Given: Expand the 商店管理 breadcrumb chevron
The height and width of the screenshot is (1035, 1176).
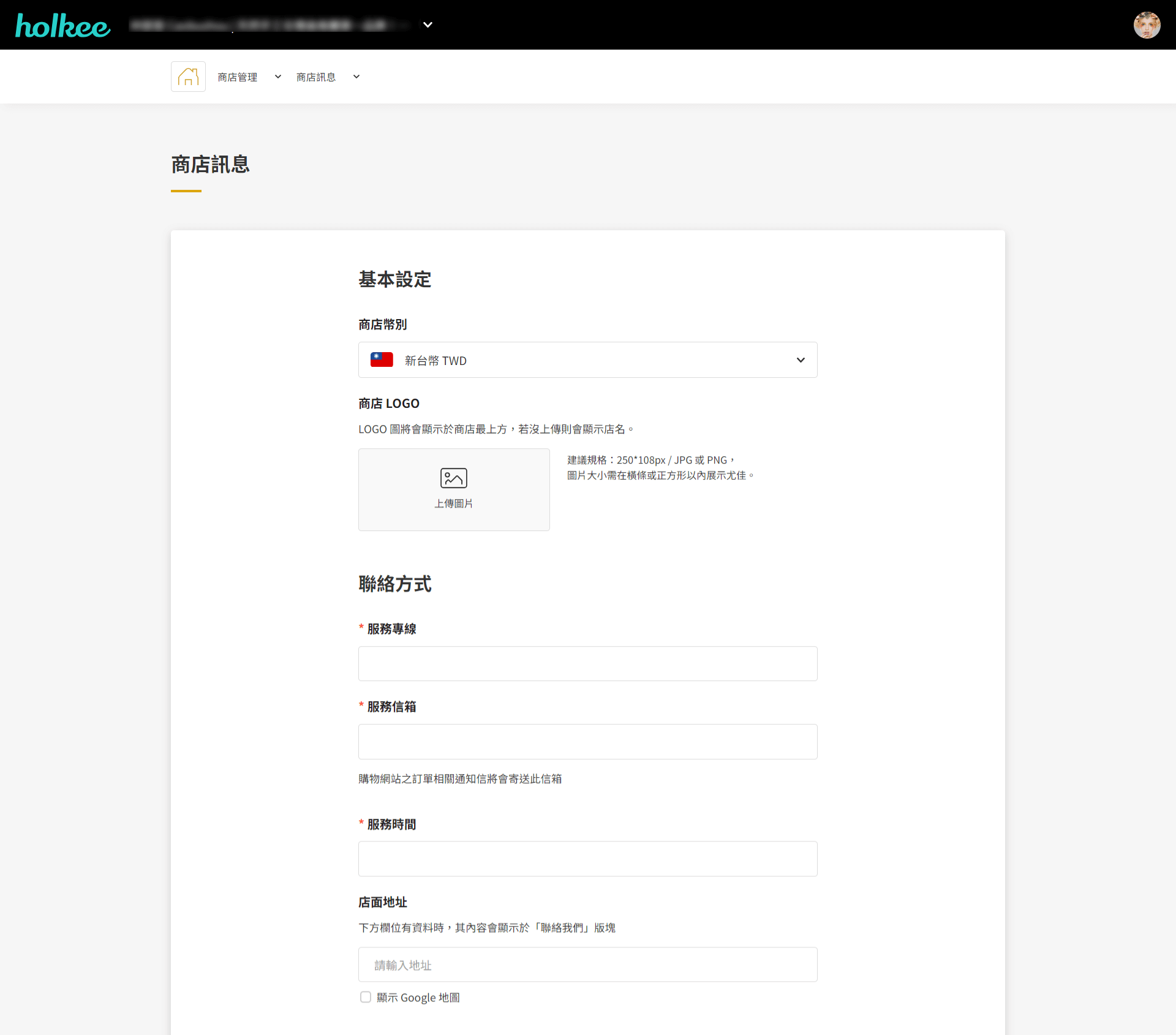Looking at the screenshot, I should click(277, 77).
